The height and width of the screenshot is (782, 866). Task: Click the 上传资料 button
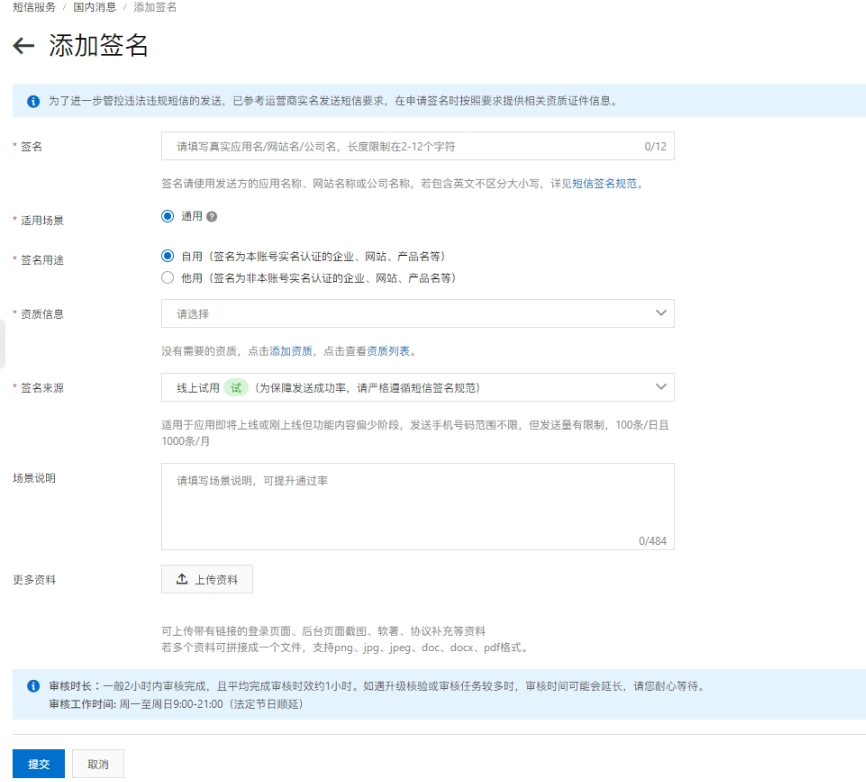click(x=207, y=579)
